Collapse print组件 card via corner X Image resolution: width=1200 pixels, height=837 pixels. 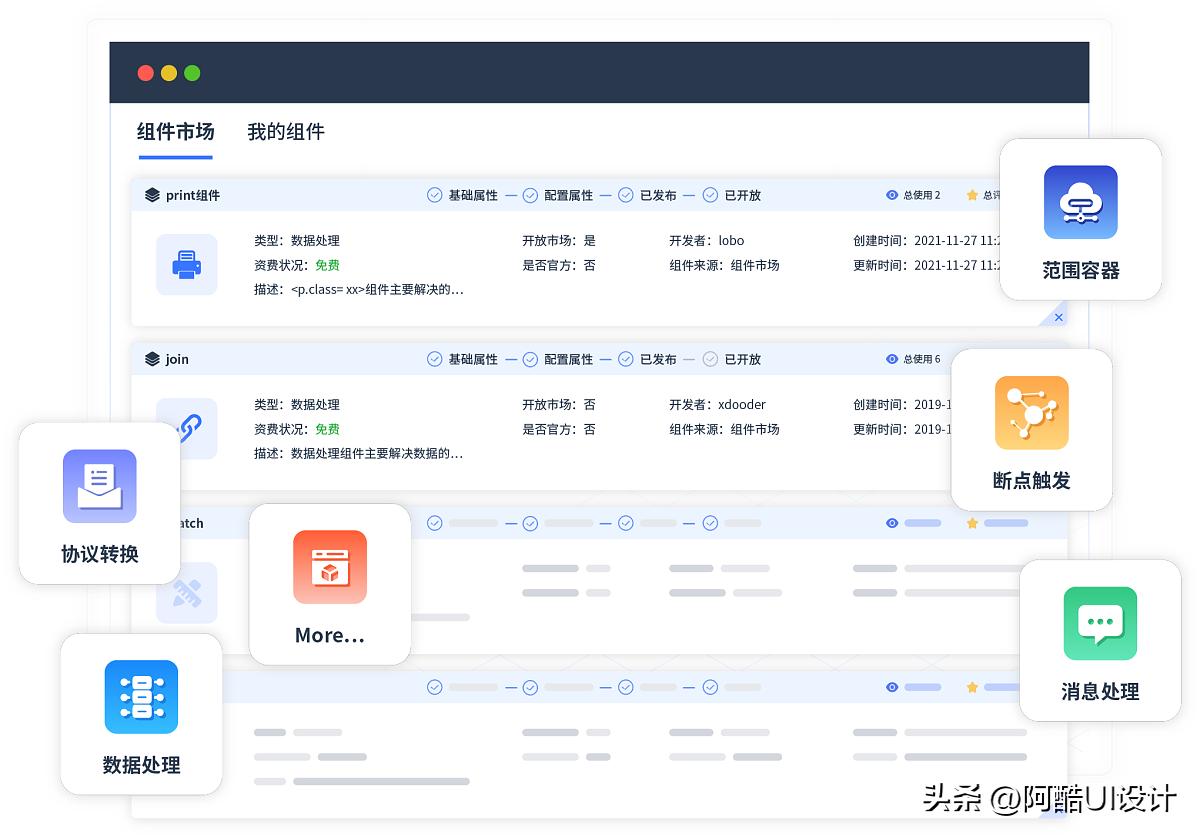click(x=1058, y=317)
